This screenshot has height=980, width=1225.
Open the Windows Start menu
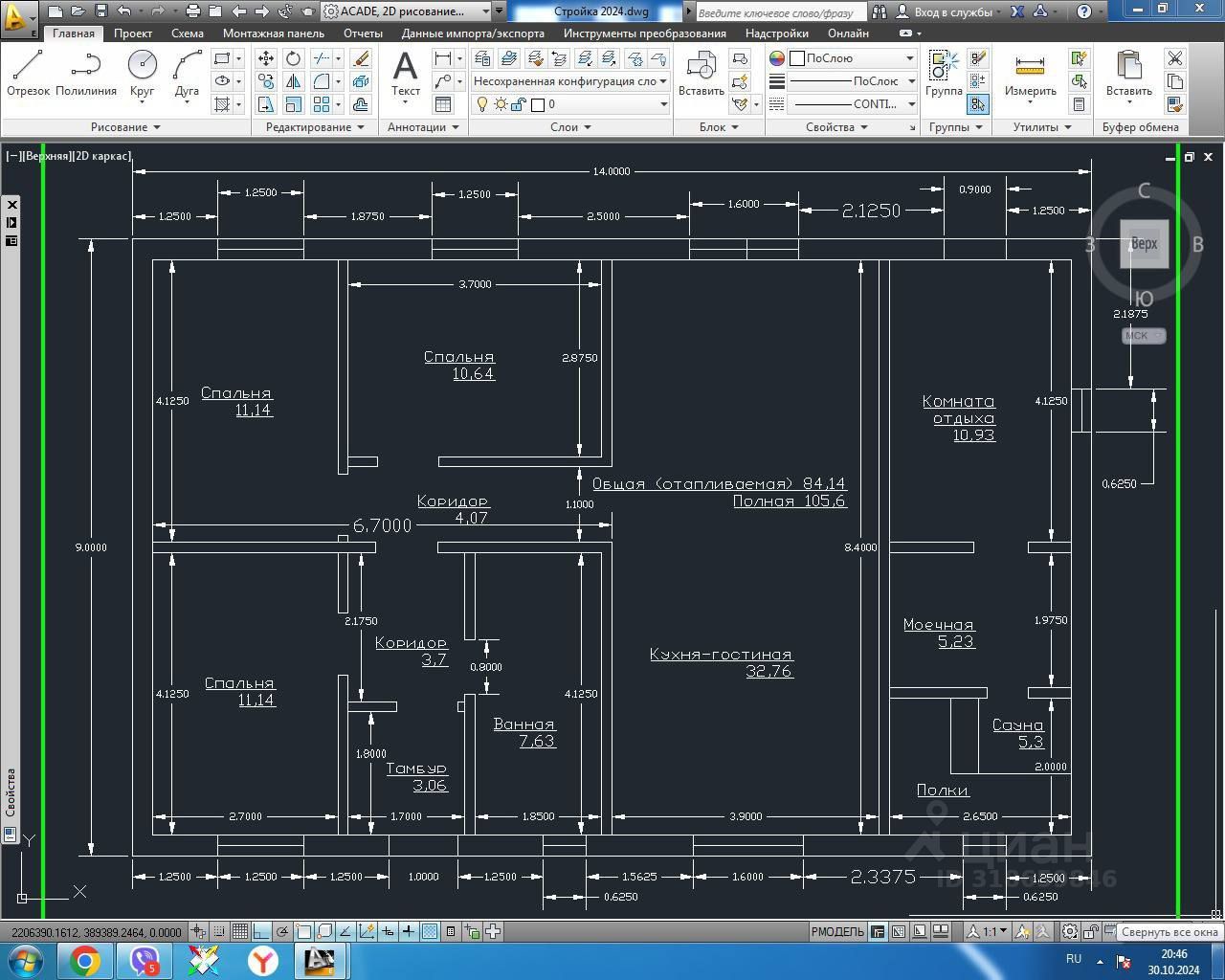click(26, 960)
